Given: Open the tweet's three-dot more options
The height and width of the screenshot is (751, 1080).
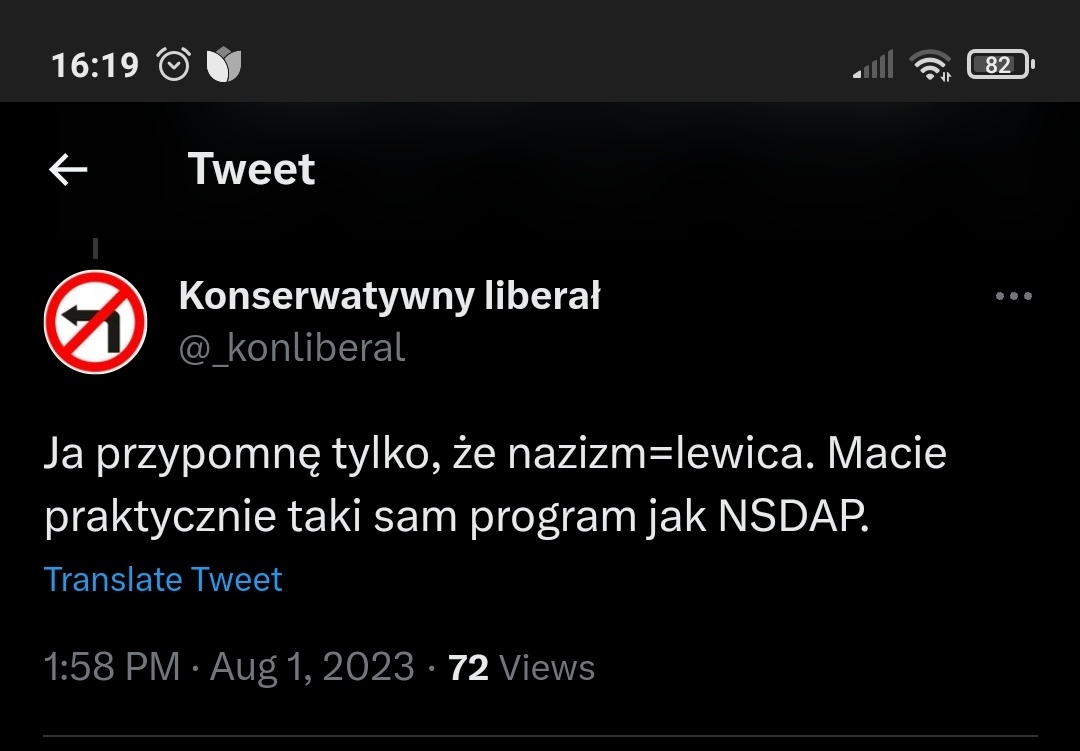Looking at the screenshot, I should pyautogui.click(x=1014, y=296).
